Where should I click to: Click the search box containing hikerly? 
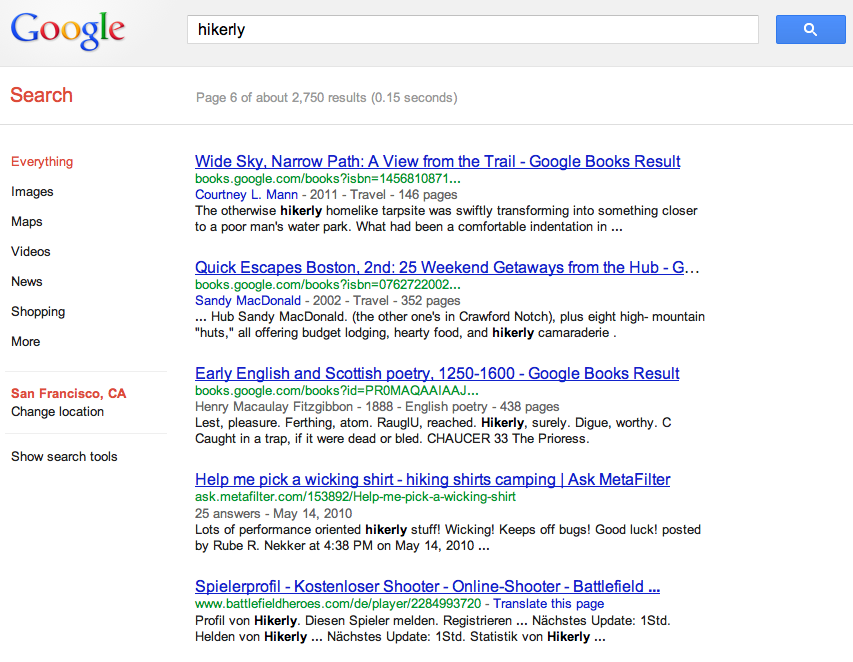click(472, 30)
